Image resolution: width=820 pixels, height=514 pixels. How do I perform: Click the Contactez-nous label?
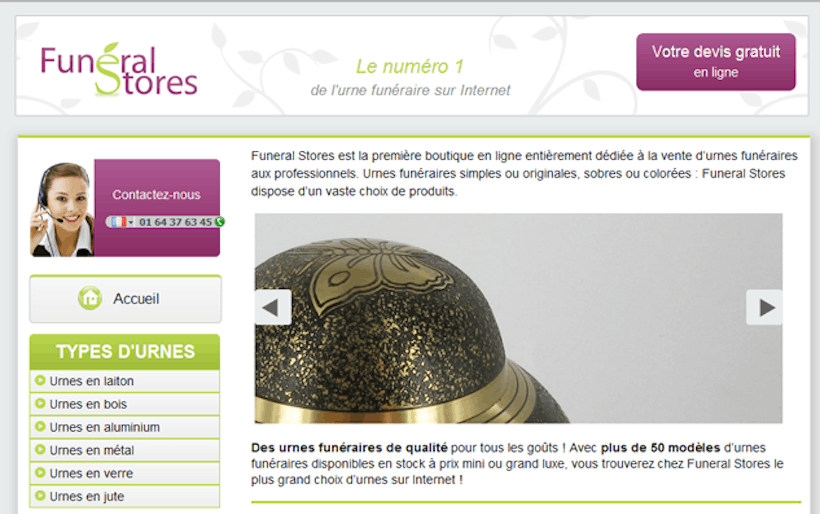[x=156, y=195]
